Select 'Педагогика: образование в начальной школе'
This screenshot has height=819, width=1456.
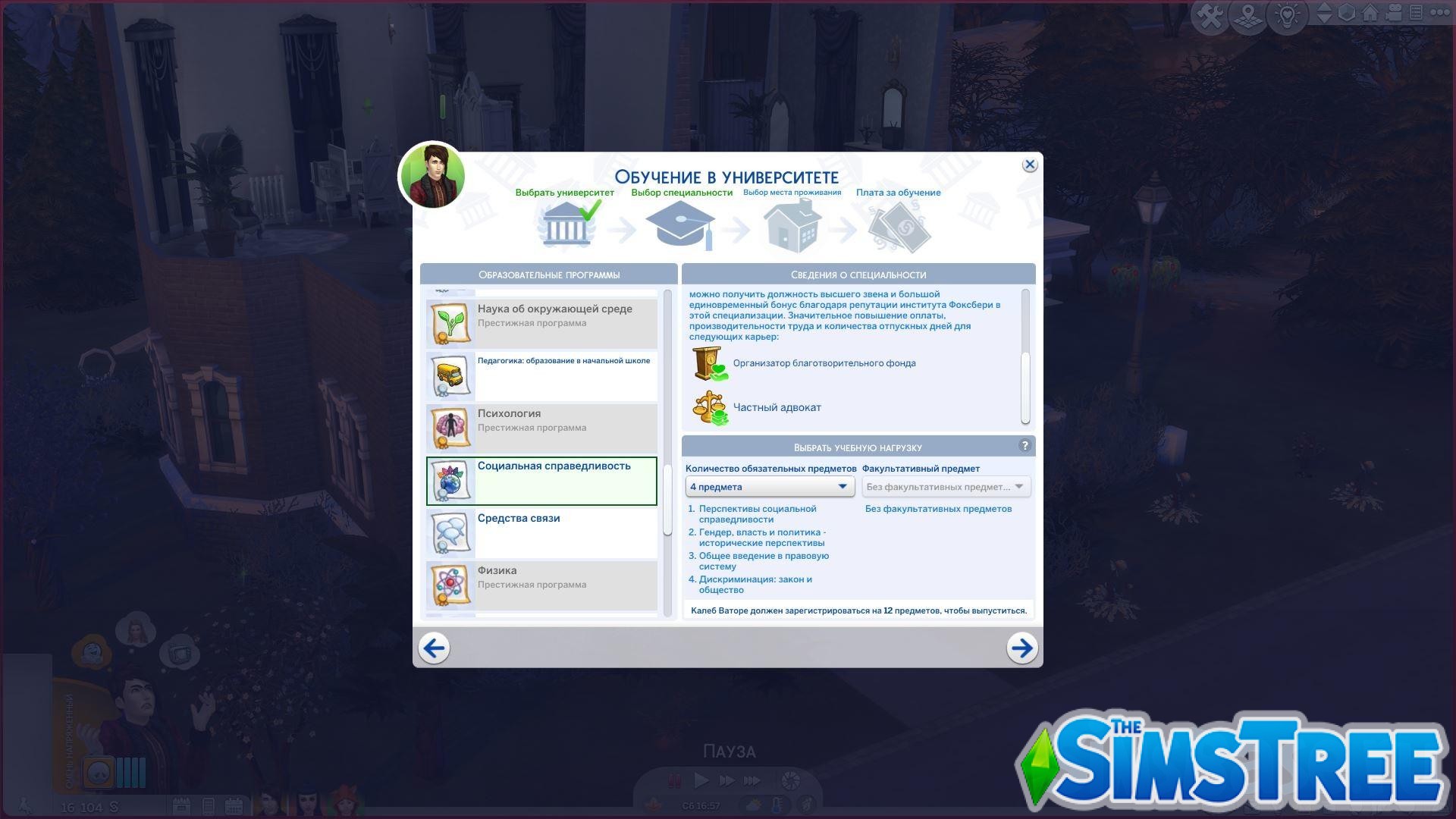(541, 376)
